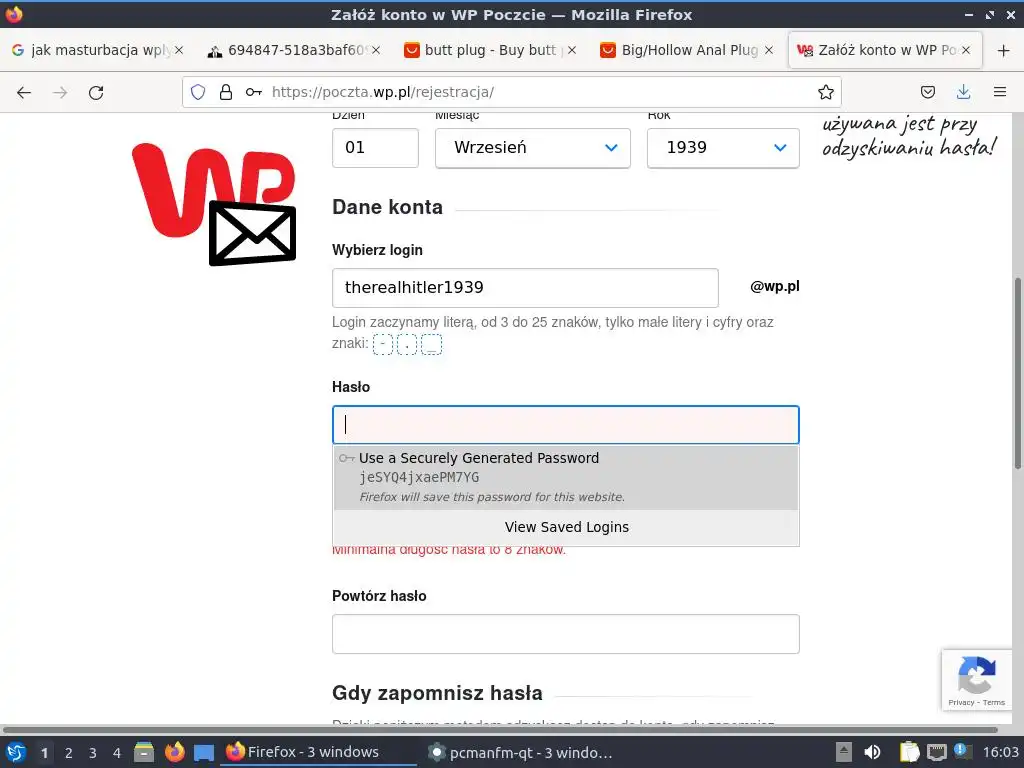Insert underscore character chip into login
The height and width of the screenshot is (768, 1024).
(432, 344)
